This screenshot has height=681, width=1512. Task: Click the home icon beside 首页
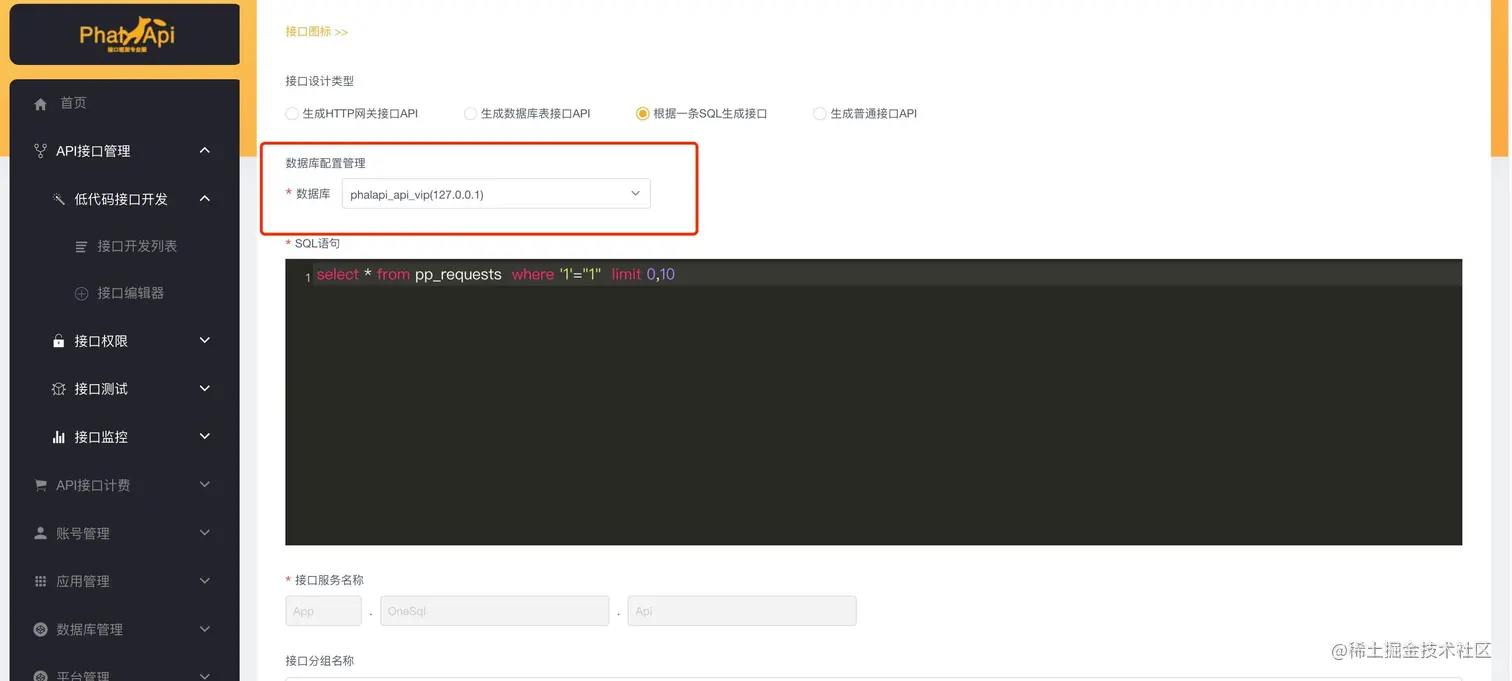(x=41, y=104)
